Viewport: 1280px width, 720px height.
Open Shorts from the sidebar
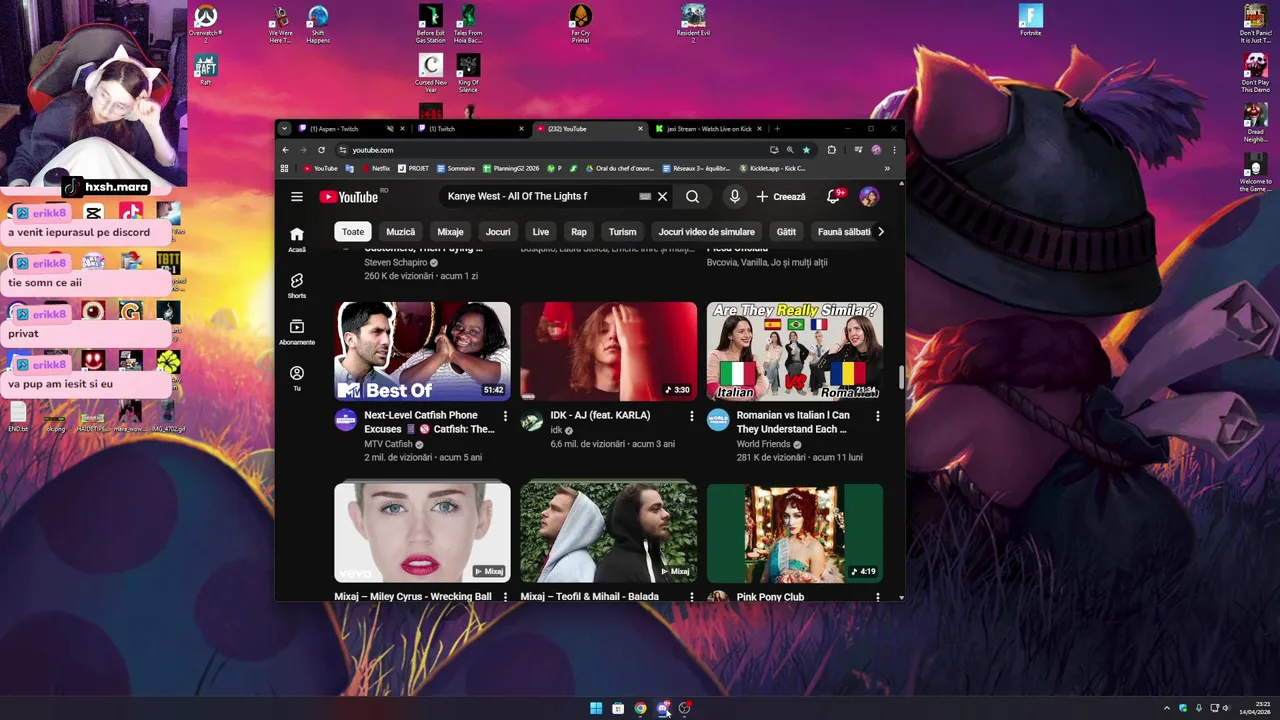pyautogui.click(x=297, y=286)
